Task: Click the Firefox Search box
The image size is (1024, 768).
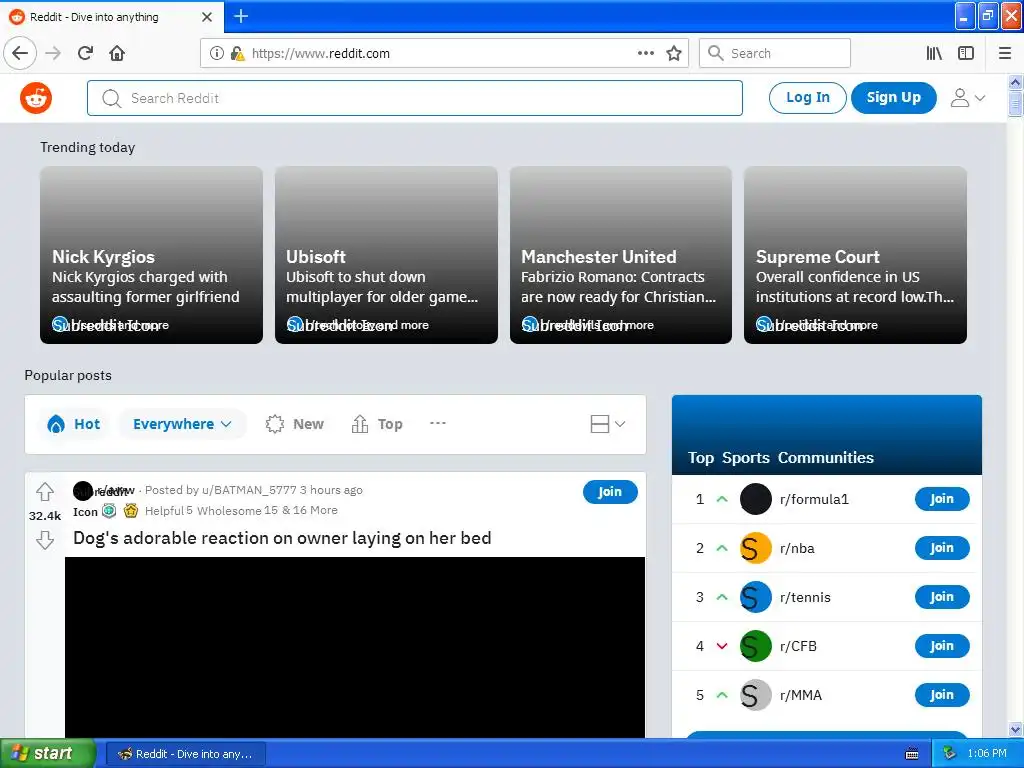Action: pos(775,53)
